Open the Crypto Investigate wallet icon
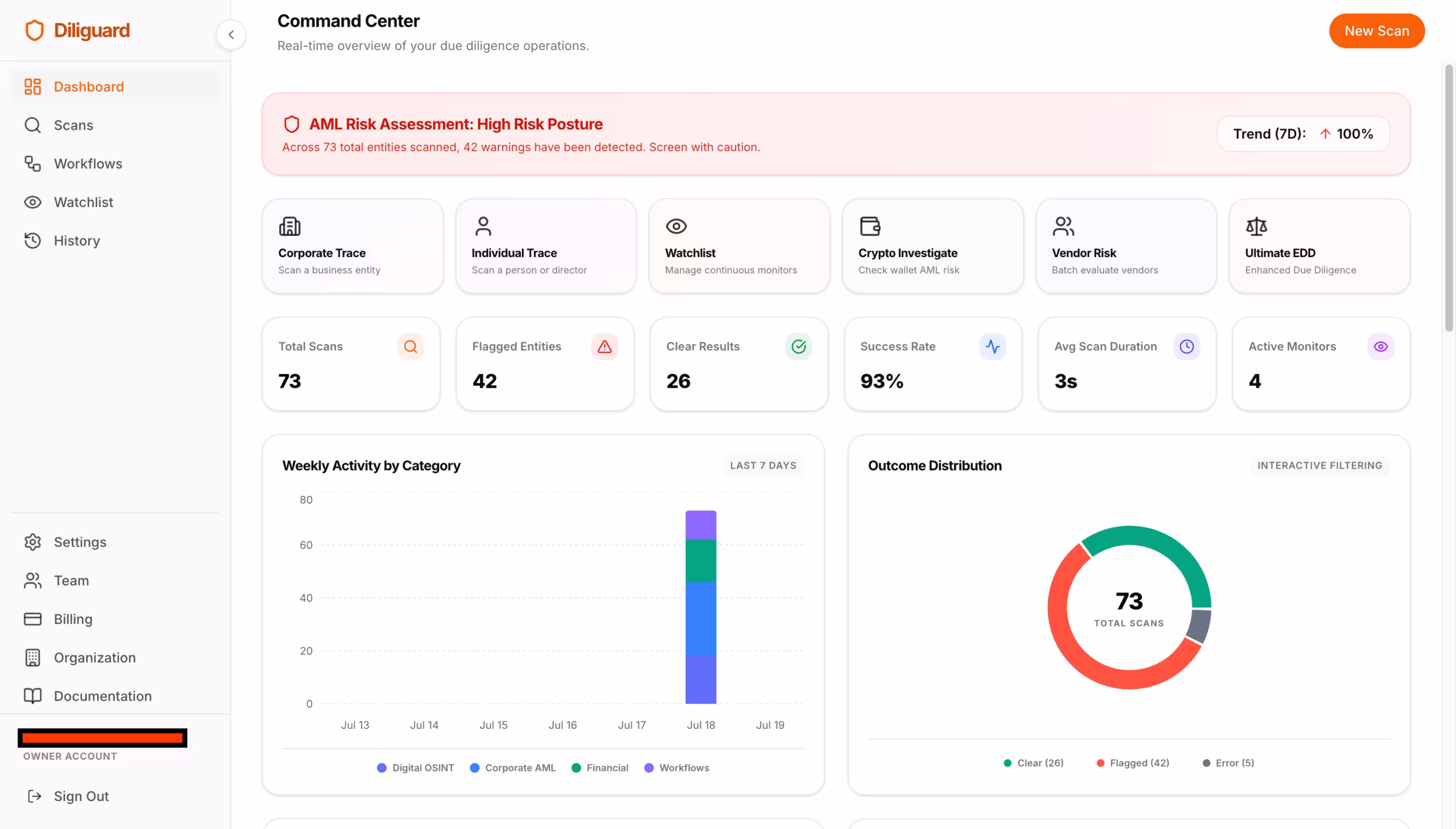Screen dimensions: 1456x829 (870, 226)
